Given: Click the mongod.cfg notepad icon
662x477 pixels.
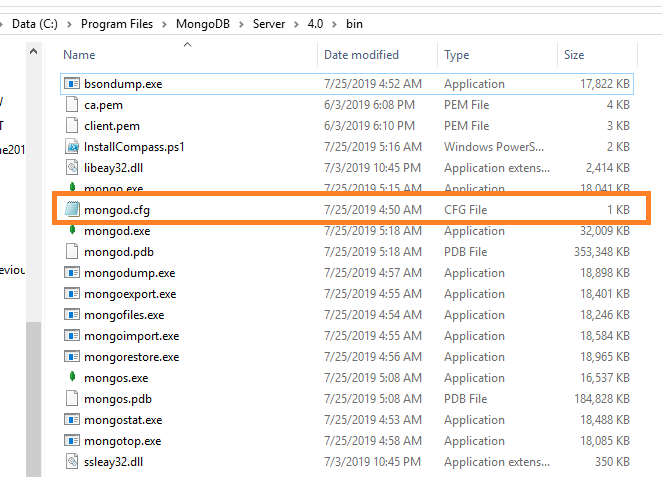Looking at the screenshot, I should (71, 210).
